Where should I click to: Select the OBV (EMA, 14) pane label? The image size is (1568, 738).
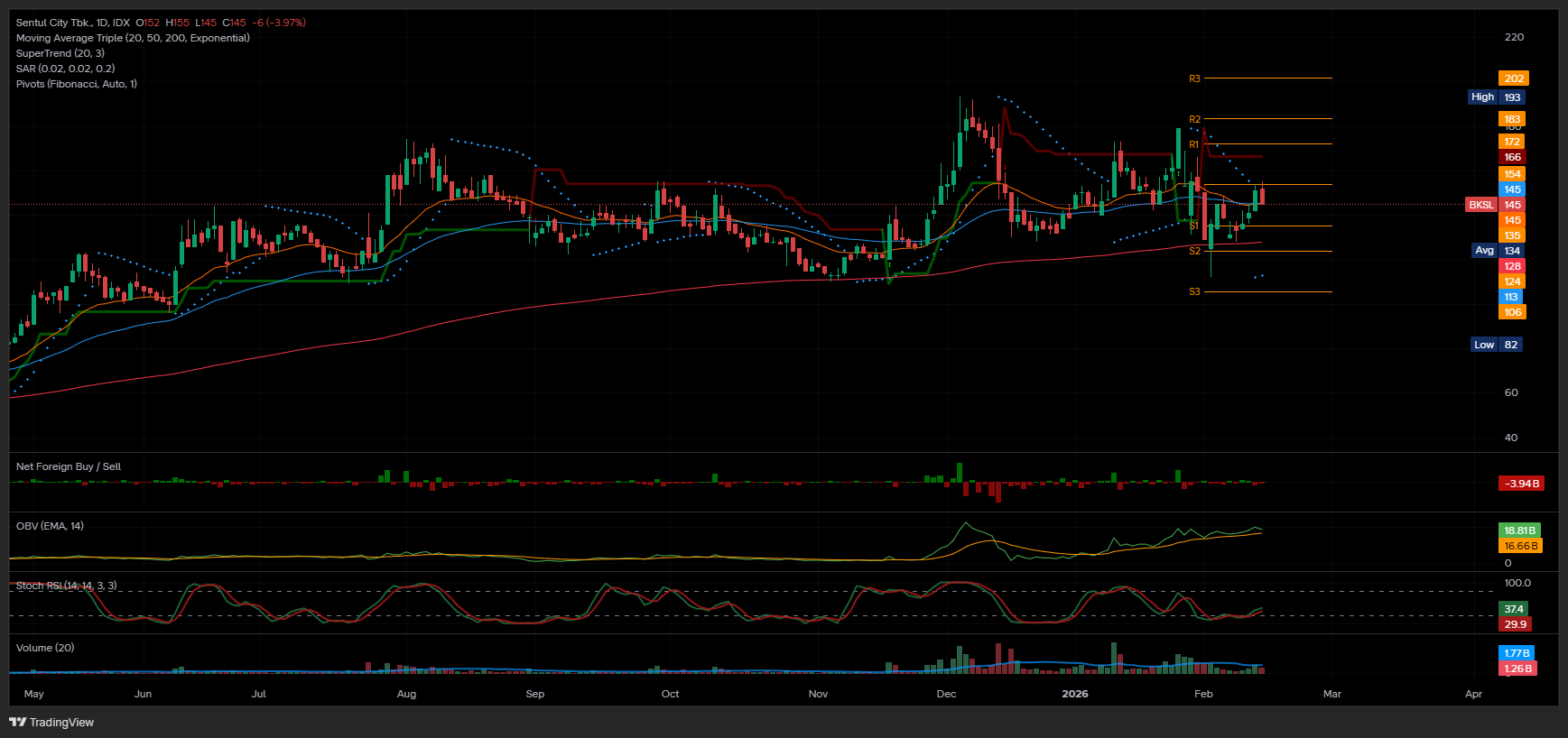click(50, 526)
